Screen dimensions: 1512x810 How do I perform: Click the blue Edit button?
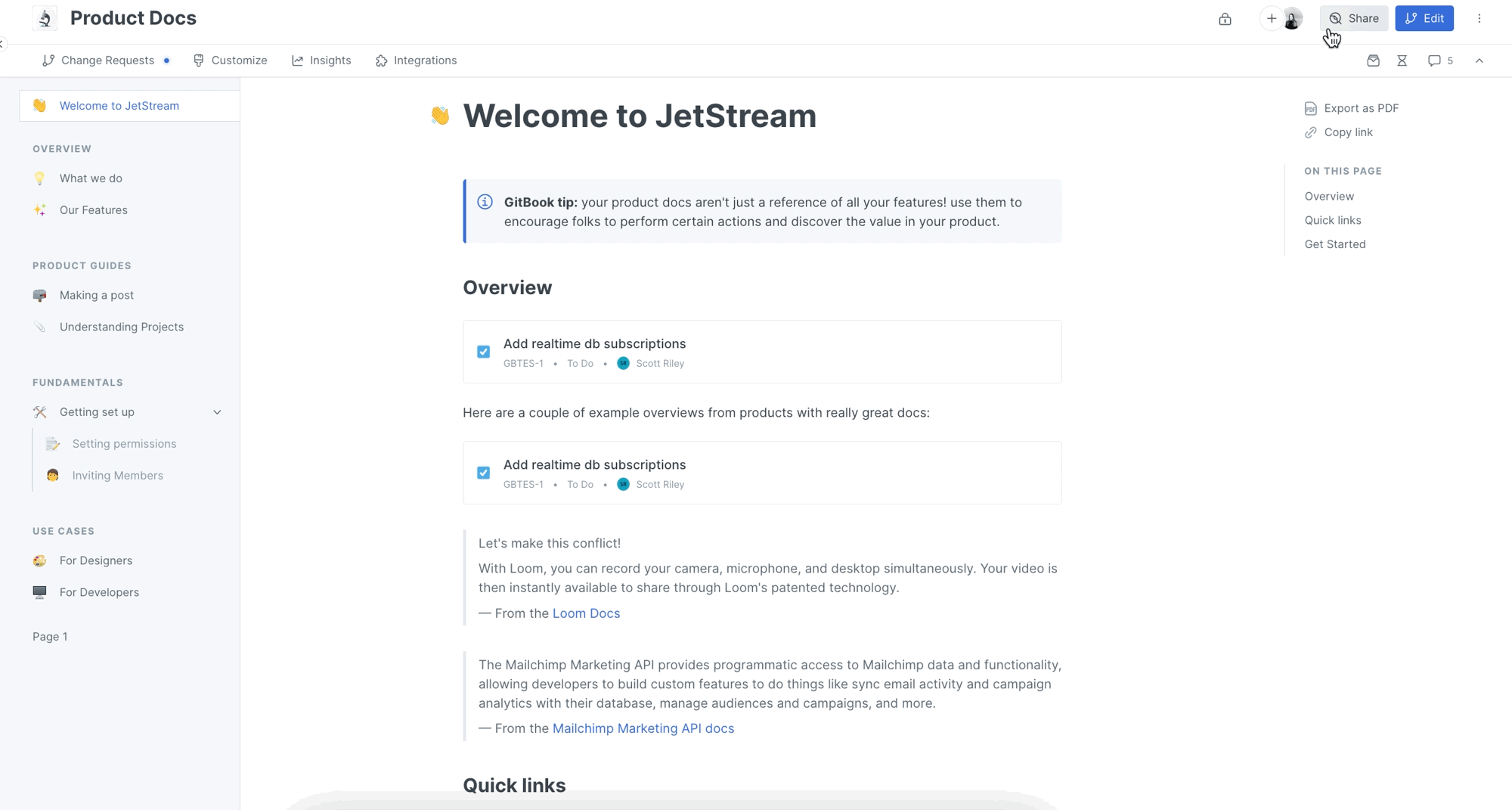[1424, 19]
